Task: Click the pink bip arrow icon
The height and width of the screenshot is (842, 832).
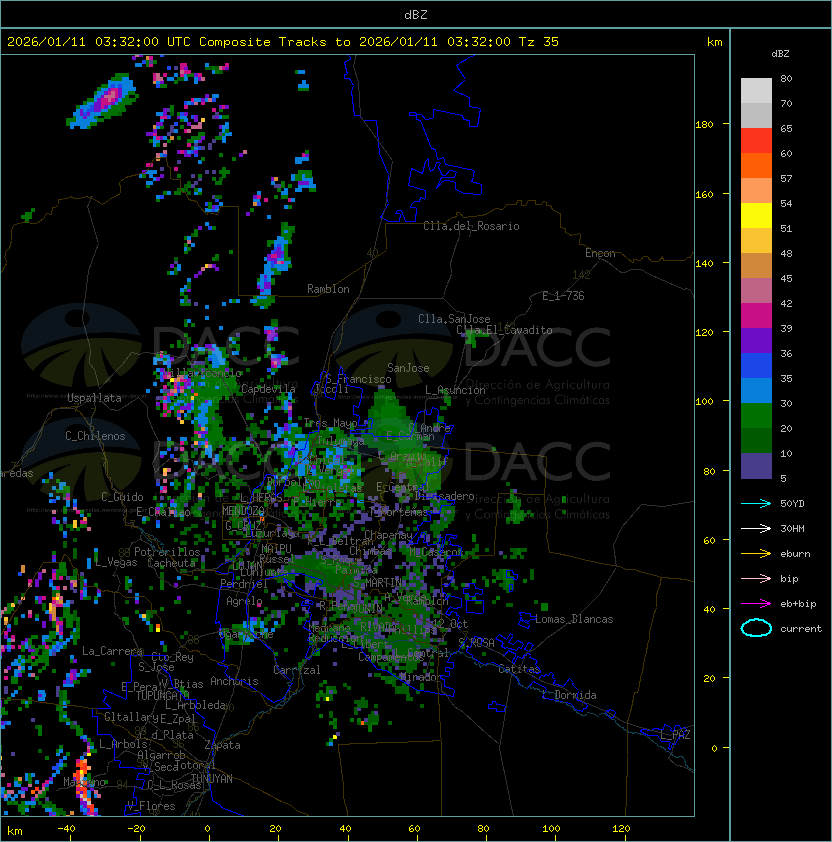Action: [756, 578]
